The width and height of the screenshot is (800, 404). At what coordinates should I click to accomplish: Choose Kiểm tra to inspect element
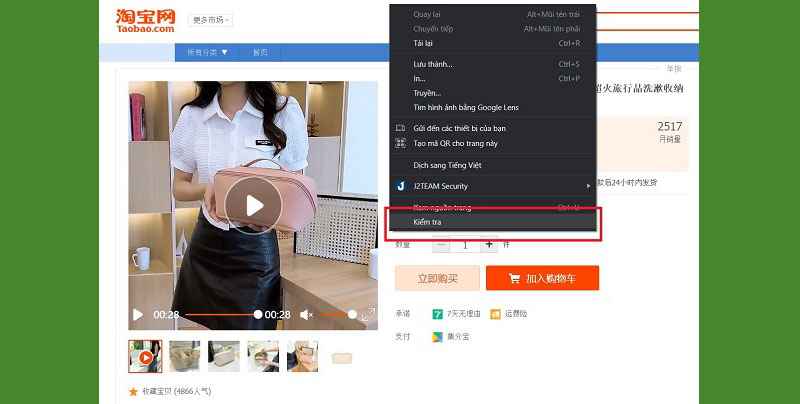pos(493,222)
